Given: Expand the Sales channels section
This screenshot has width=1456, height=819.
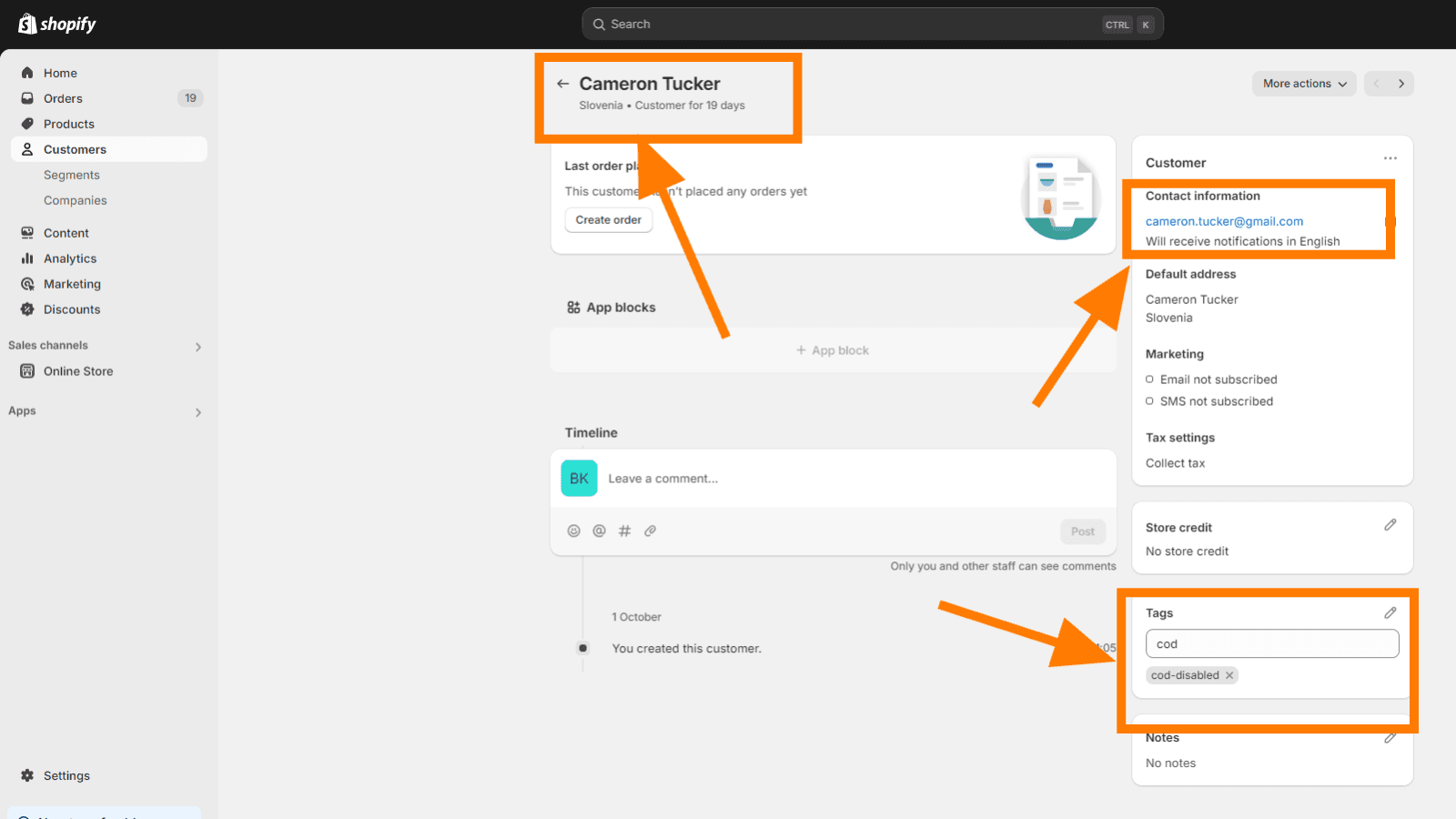Looking at the screenshot, I should pyautogui.click(x=197, y=347).
